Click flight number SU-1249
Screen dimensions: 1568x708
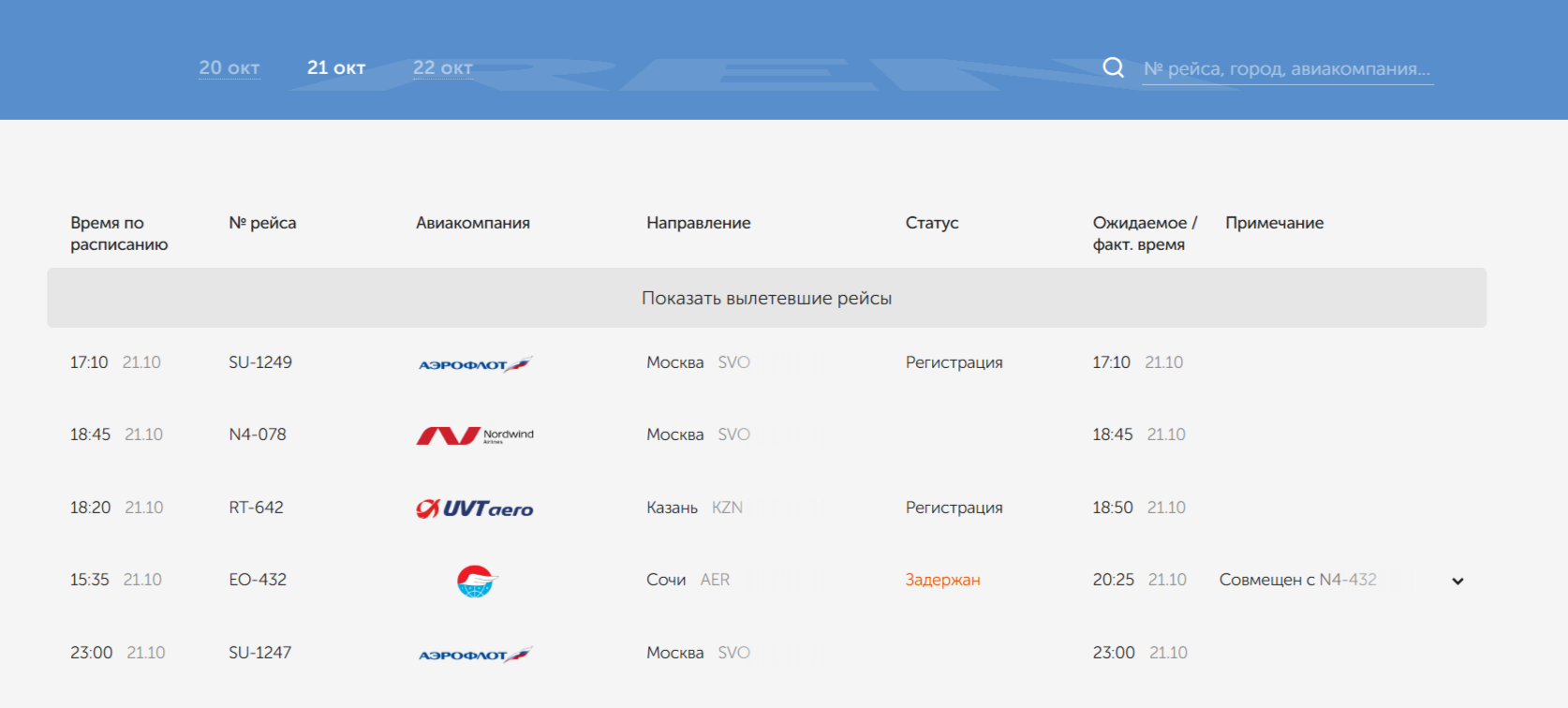click(x=260, y=362)
